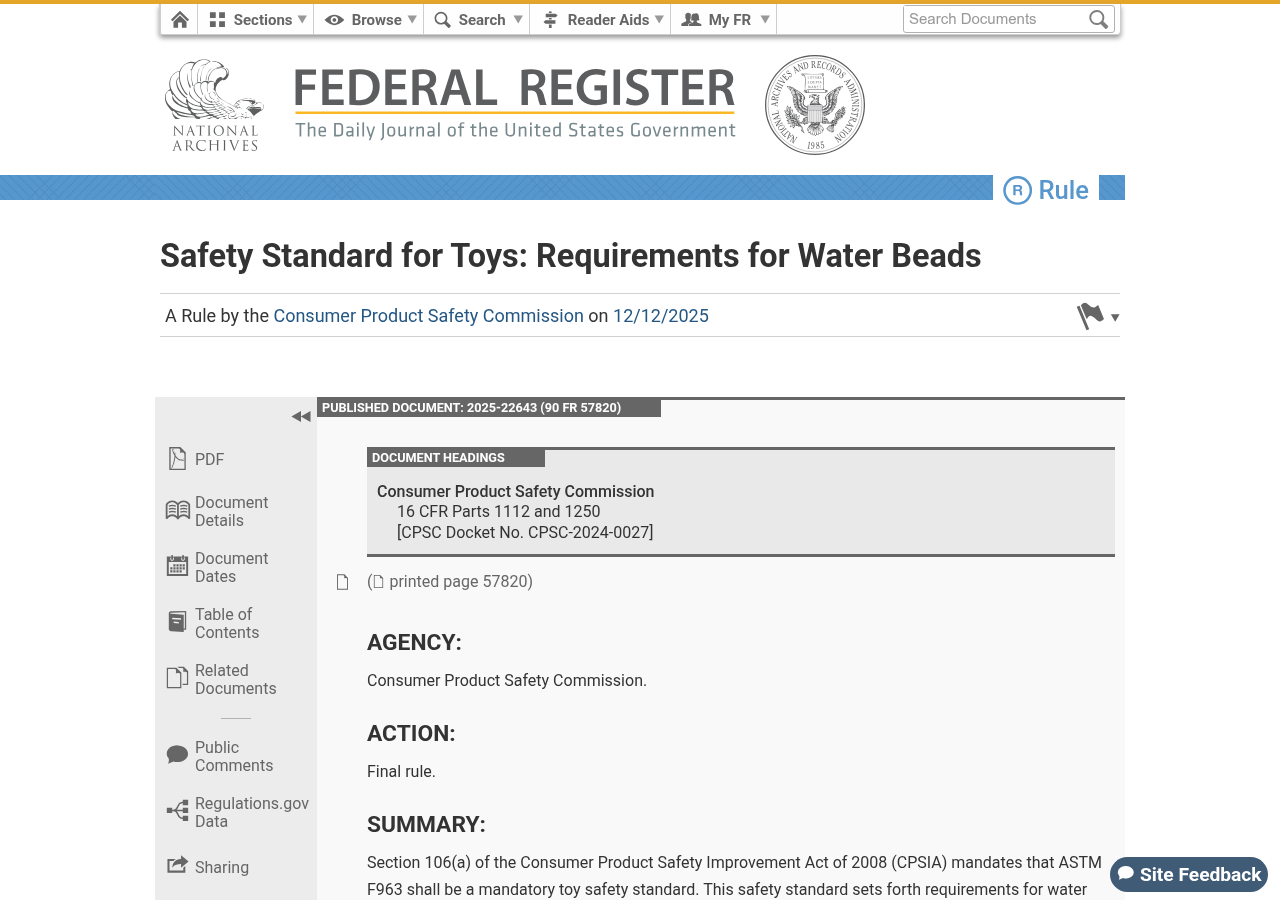Click the Regulations.gov Data tree icon
Image resolution: width=1280 pixels, height=900 pixels.
(x=177, y=811)
